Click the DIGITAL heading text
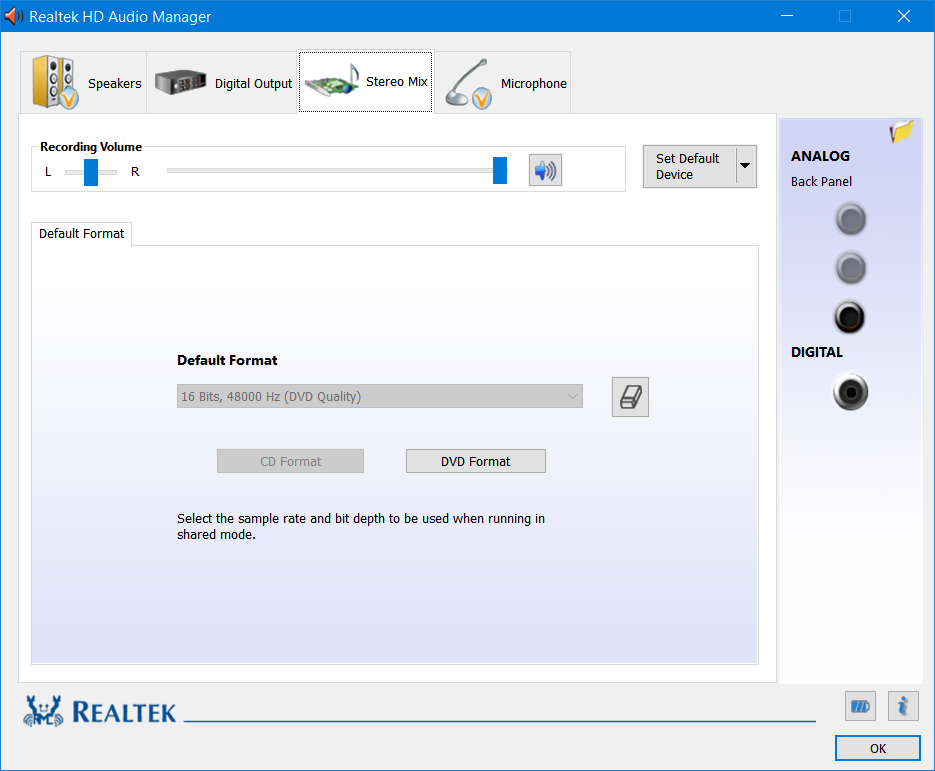The width and height of the screenshot is (935, 771). tap(816, 352)
